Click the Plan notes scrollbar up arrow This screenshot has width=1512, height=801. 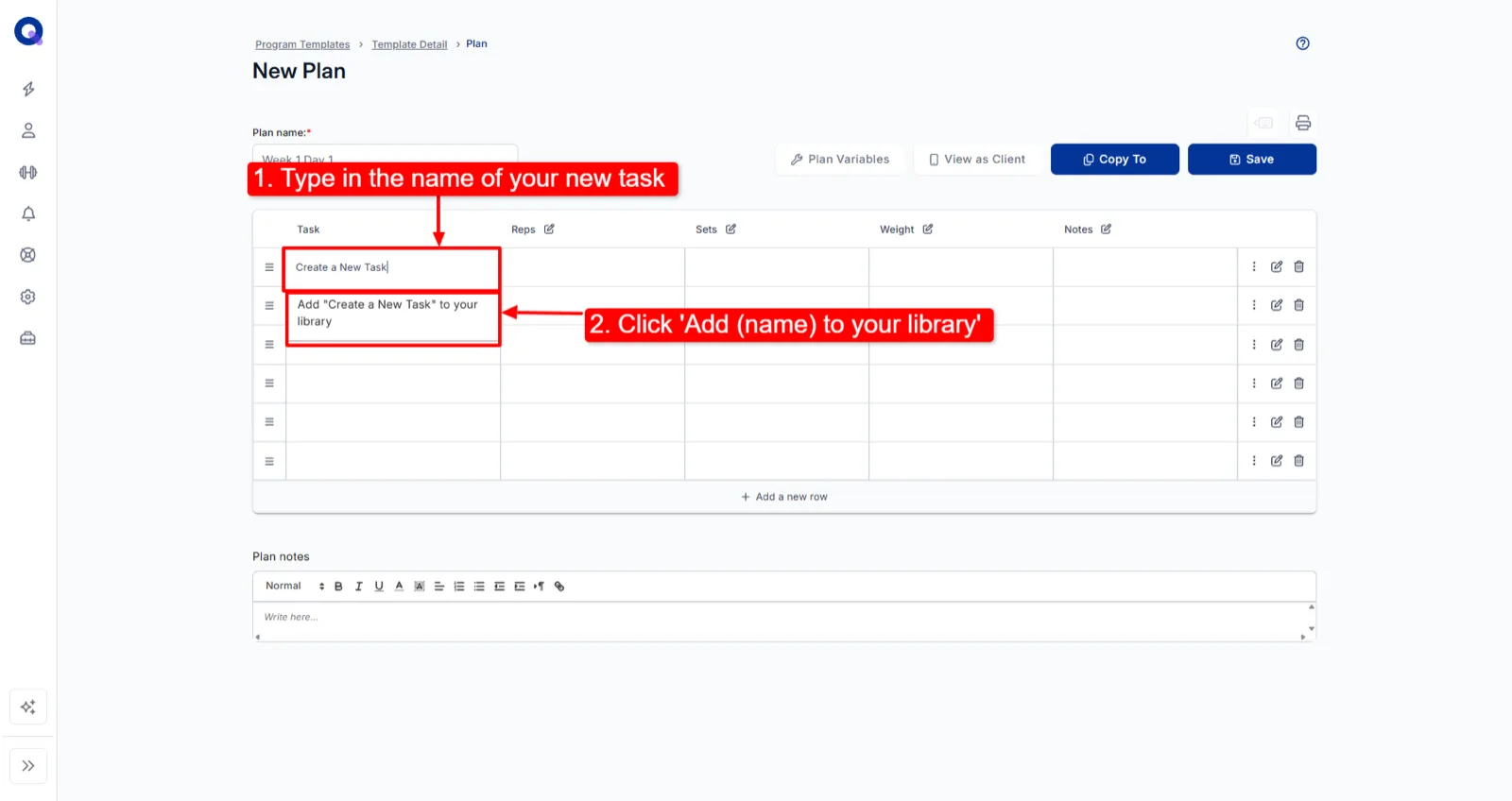tap(1312, 607)
